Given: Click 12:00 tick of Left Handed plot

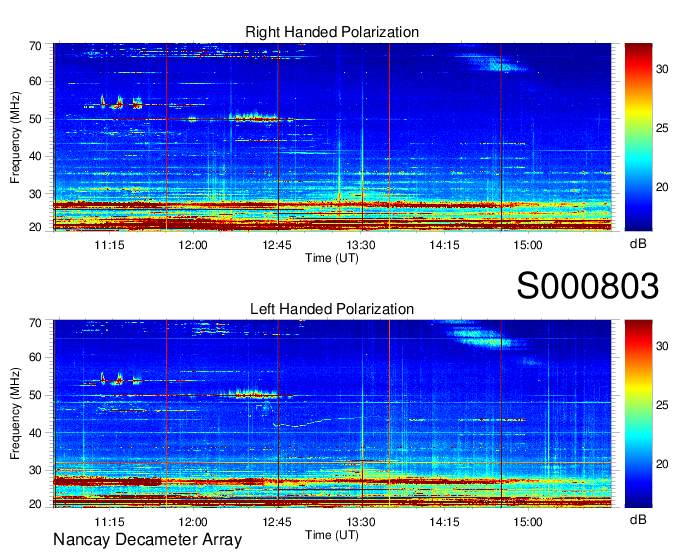Looking at the screenshot, I should click(193, 522).
